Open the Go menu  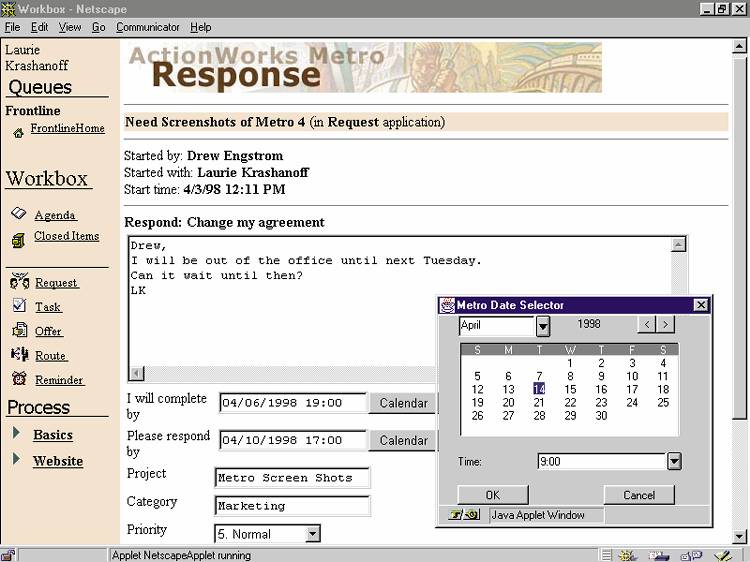point(99,27)
